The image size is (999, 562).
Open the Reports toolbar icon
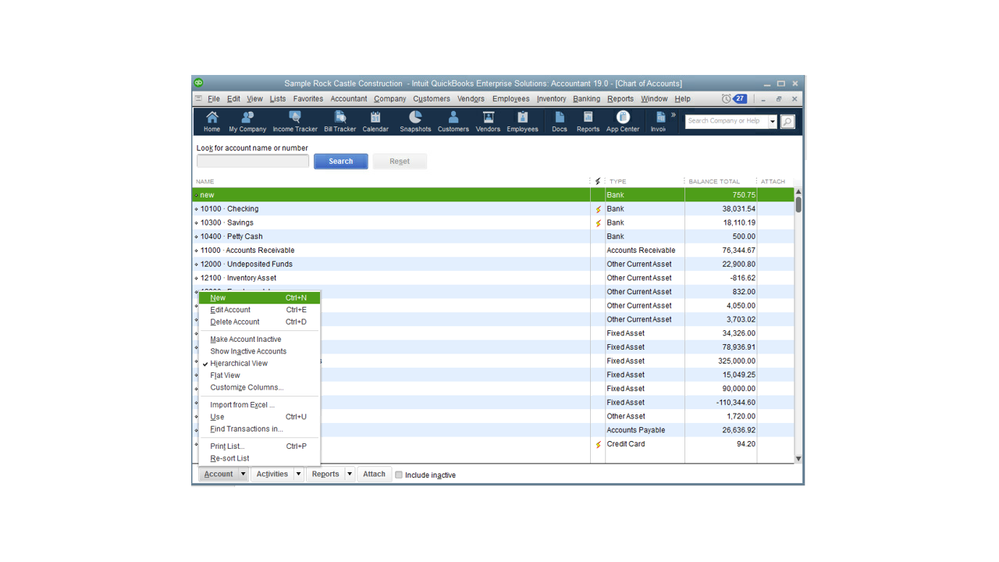587,121
